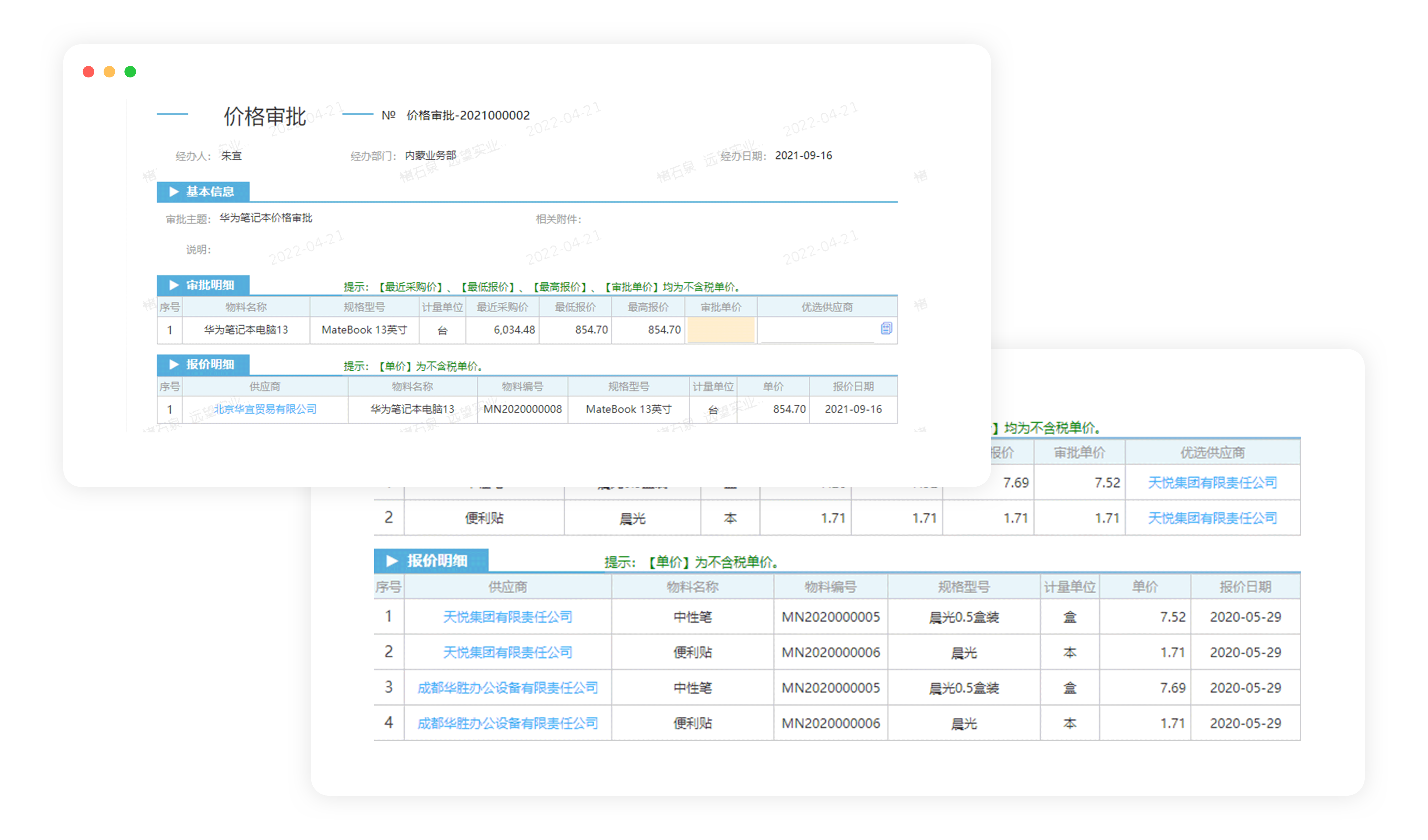
Task: Click 华为笔记本电脑13 cell in 审批明细 table
Action: (246, 330)
